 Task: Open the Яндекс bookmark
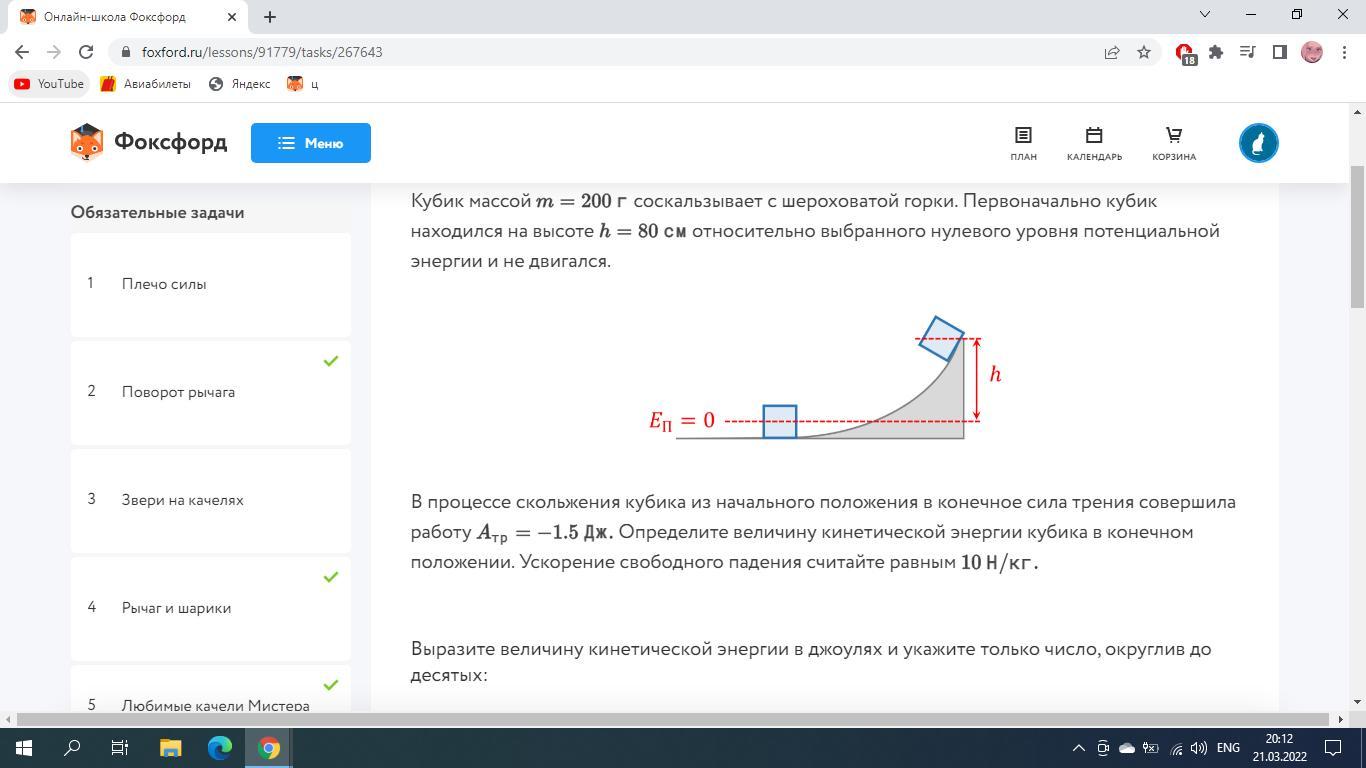point(240,84)
